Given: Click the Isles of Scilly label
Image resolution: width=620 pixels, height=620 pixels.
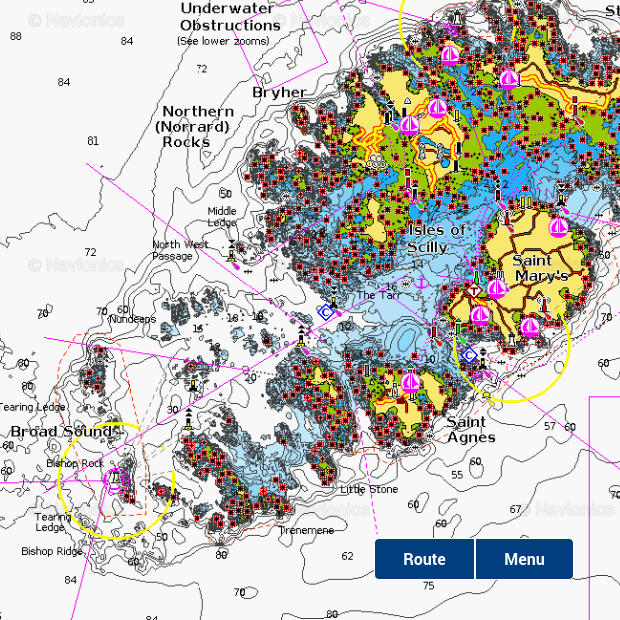Looking at the screenshot, I should point(437,238).
